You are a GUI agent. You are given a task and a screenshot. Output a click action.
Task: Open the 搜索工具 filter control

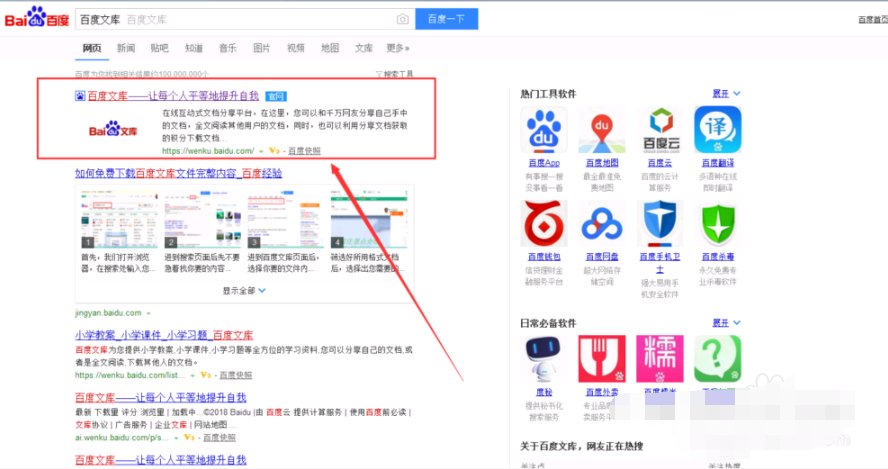[395, 74]
